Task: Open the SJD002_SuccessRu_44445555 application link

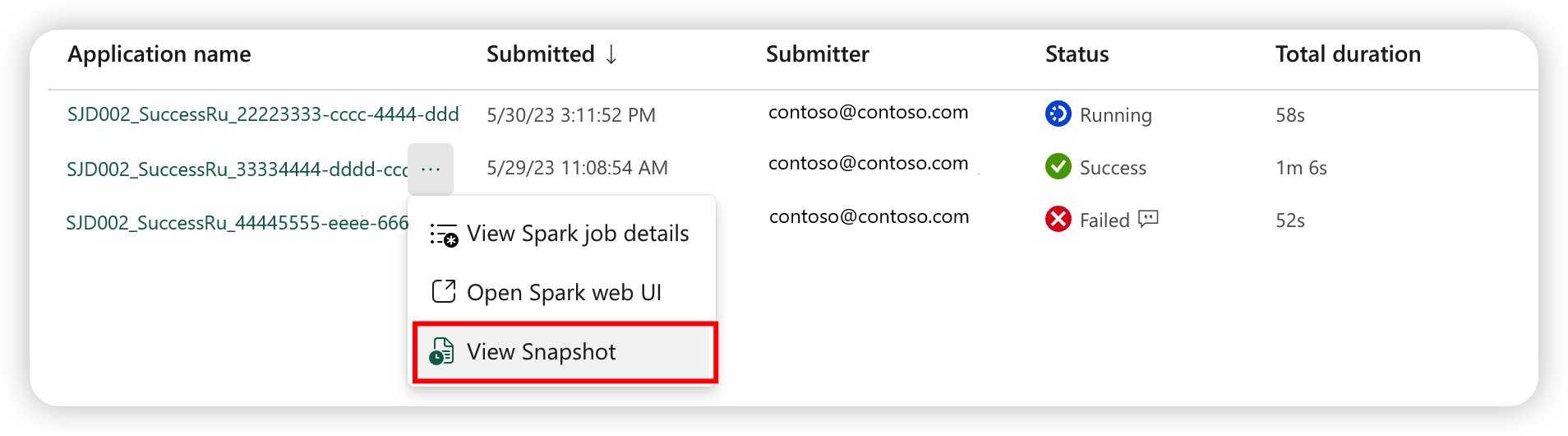Action: coord(237,223)
